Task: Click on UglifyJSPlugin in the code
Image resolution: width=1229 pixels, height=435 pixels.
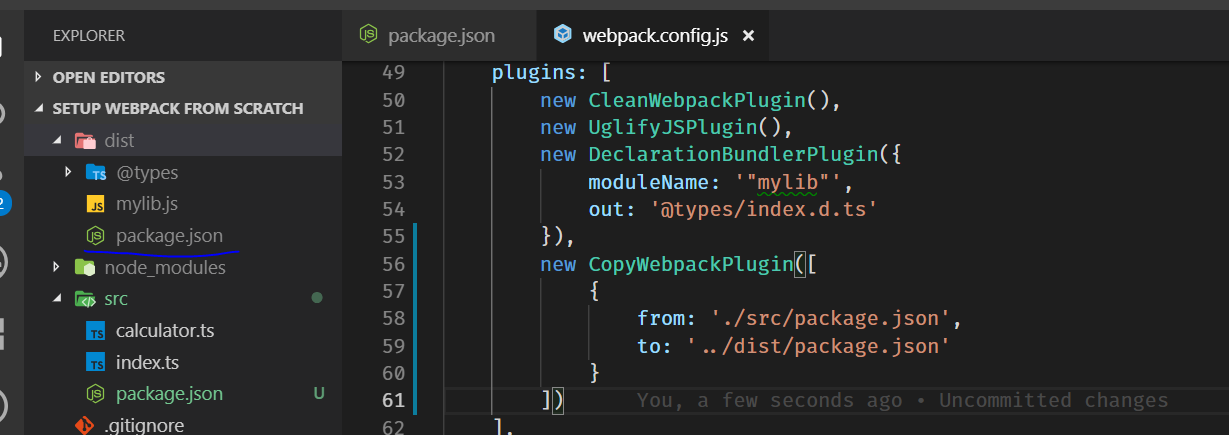Action: click(x=672, y=127)
